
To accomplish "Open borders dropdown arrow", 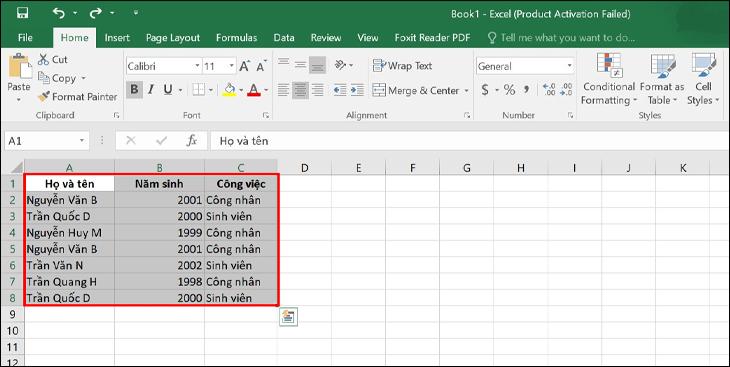I will tap(211, 89).
